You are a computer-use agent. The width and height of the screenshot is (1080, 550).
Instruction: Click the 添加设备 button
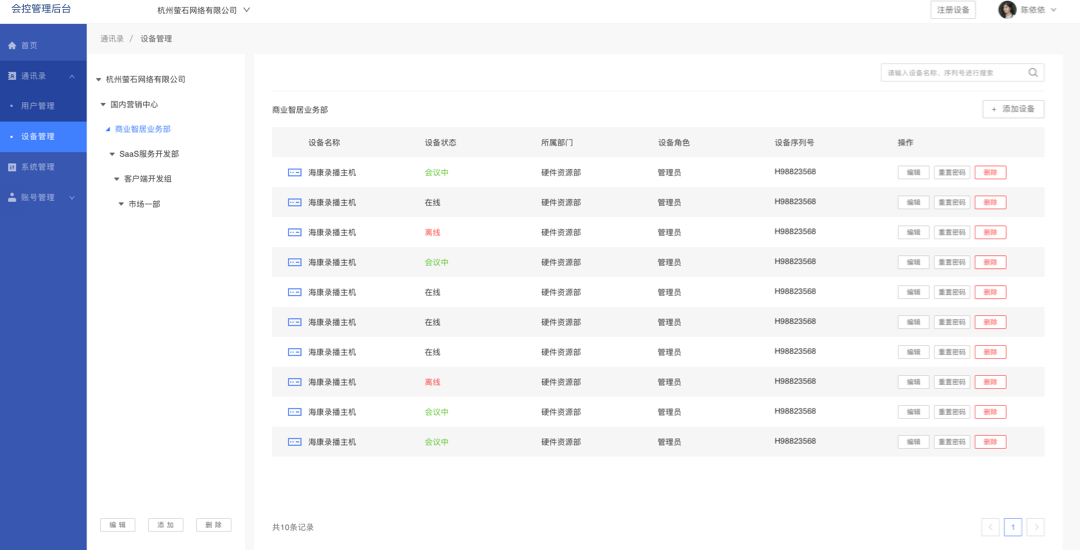(x=1013, y=109)
